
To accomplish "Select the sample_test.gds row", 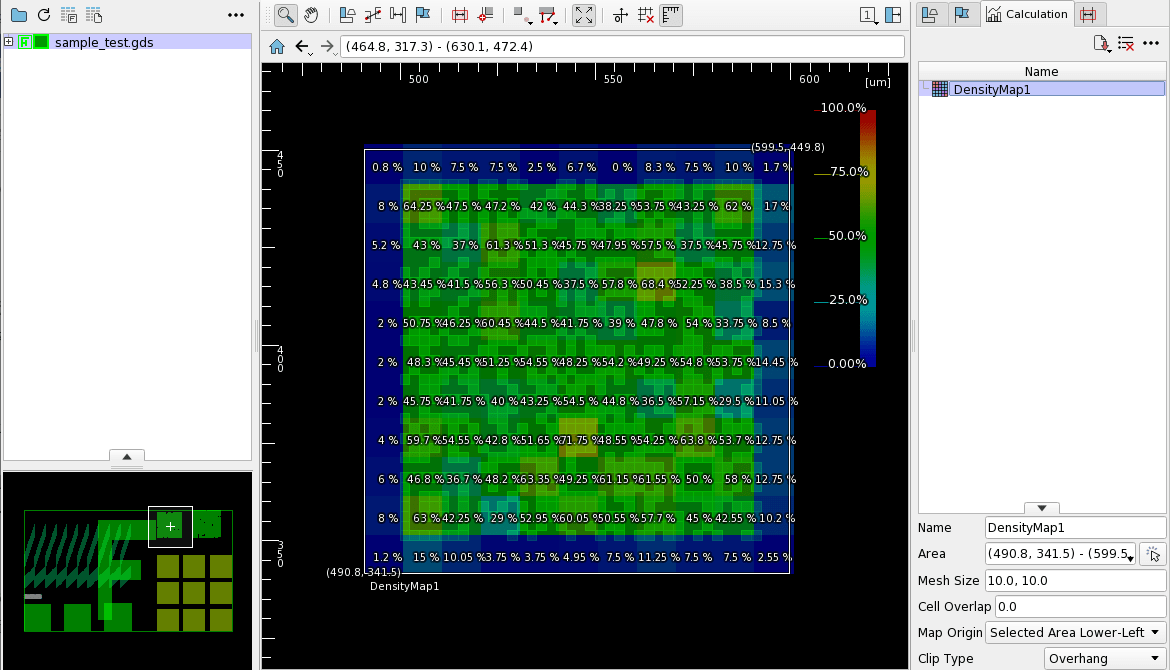I will click(127, 42).
